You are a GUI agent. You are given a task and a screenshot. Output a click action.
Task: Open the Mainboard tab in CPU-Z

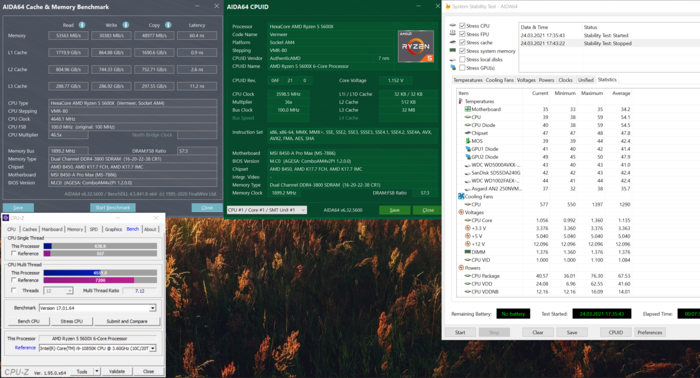click(x=52, y=229)
